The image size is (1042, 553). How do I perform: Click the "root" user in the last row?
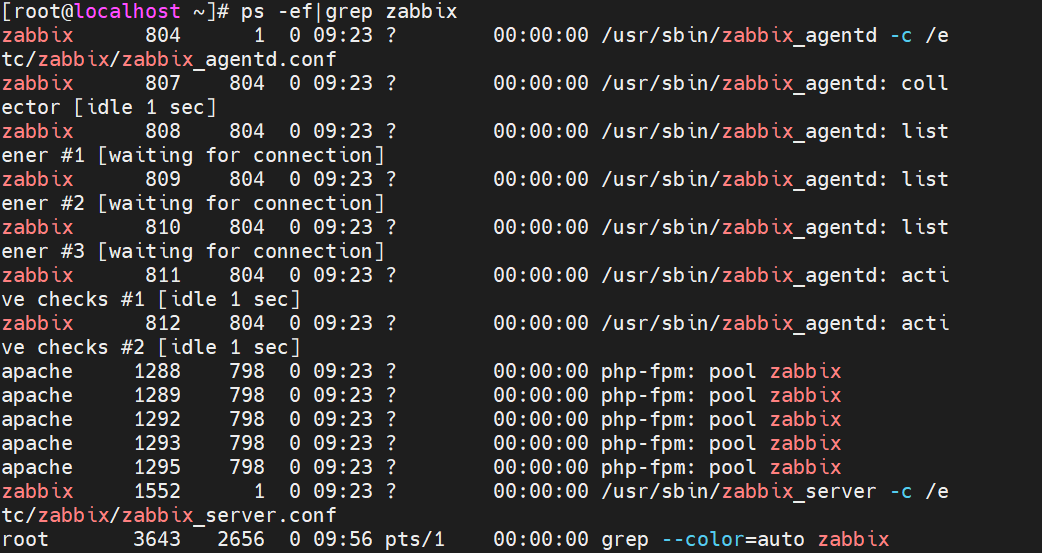[25, 539]
